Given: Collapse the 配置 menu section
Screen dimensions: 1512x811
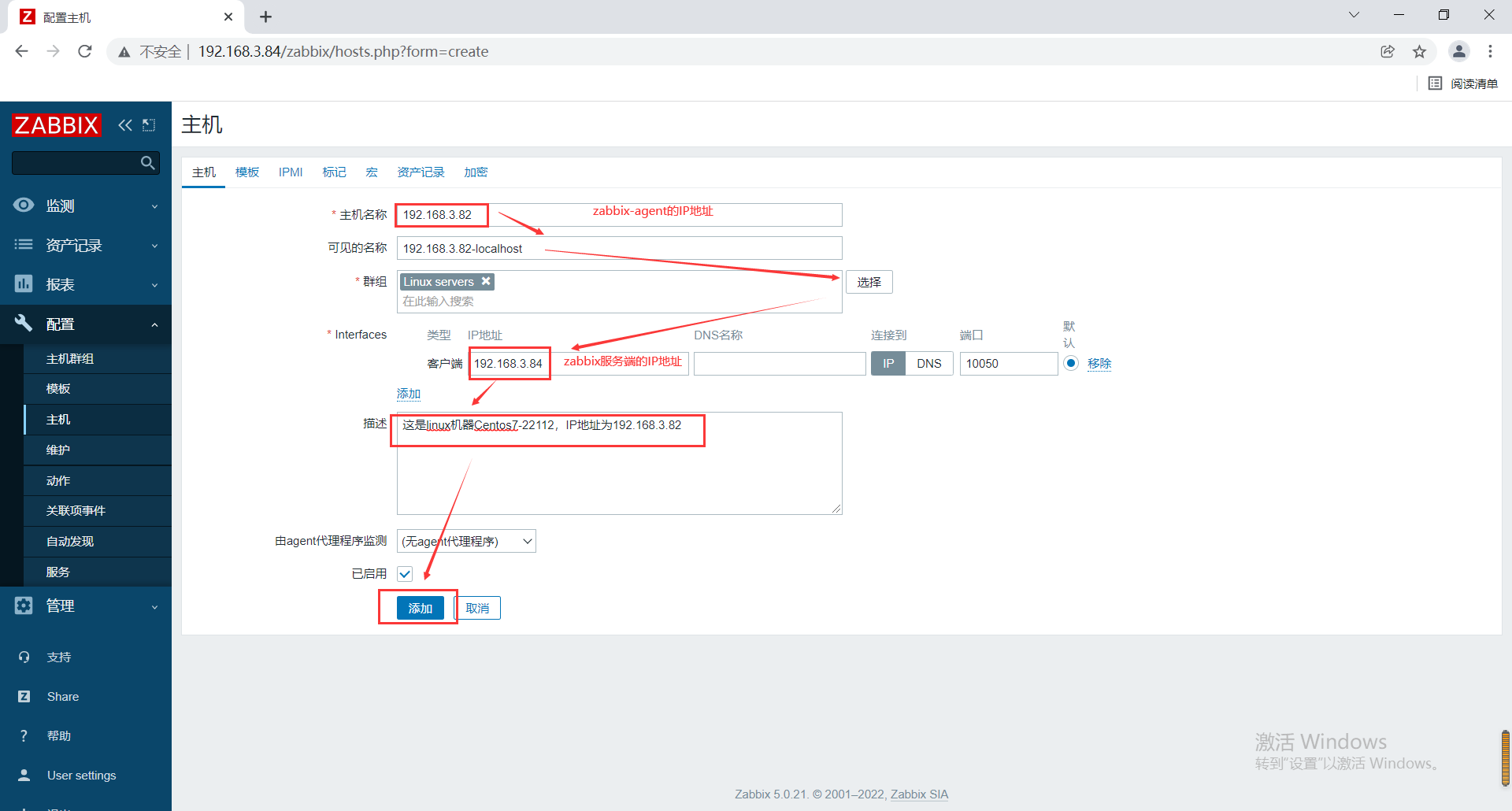Looking at the screenshot, I should (86, 324).
